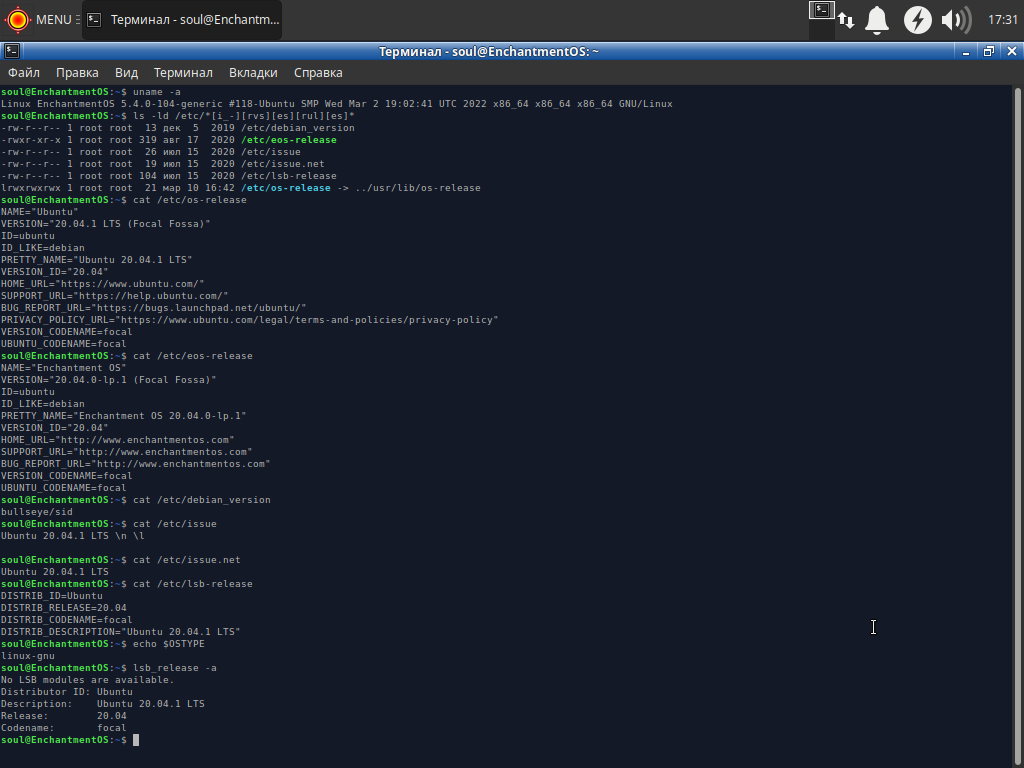Click the 'bullseye/sid' output line
Image resolution: width=1024 pixels, height=768 pixels.
(x=37, y=512)
